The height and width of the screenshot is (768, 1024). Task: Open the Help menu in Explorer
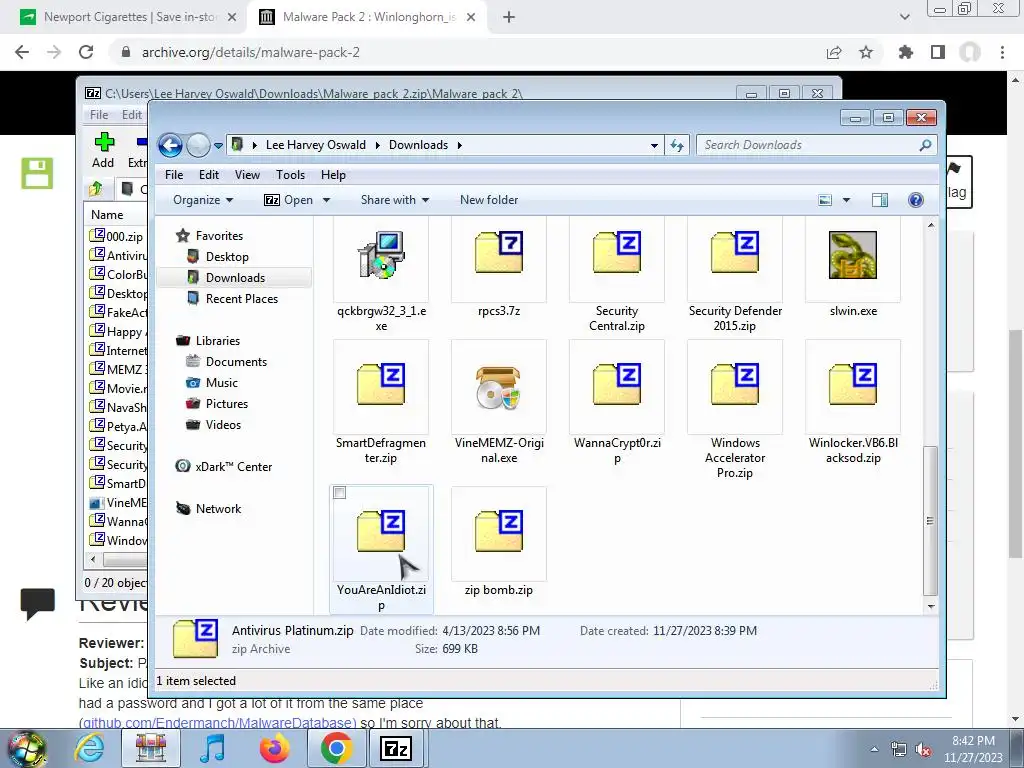(x=333, y=175)
